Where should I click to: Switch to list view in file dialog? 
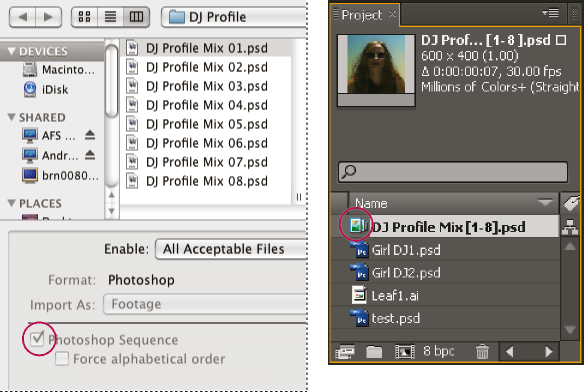coord(110,17)
